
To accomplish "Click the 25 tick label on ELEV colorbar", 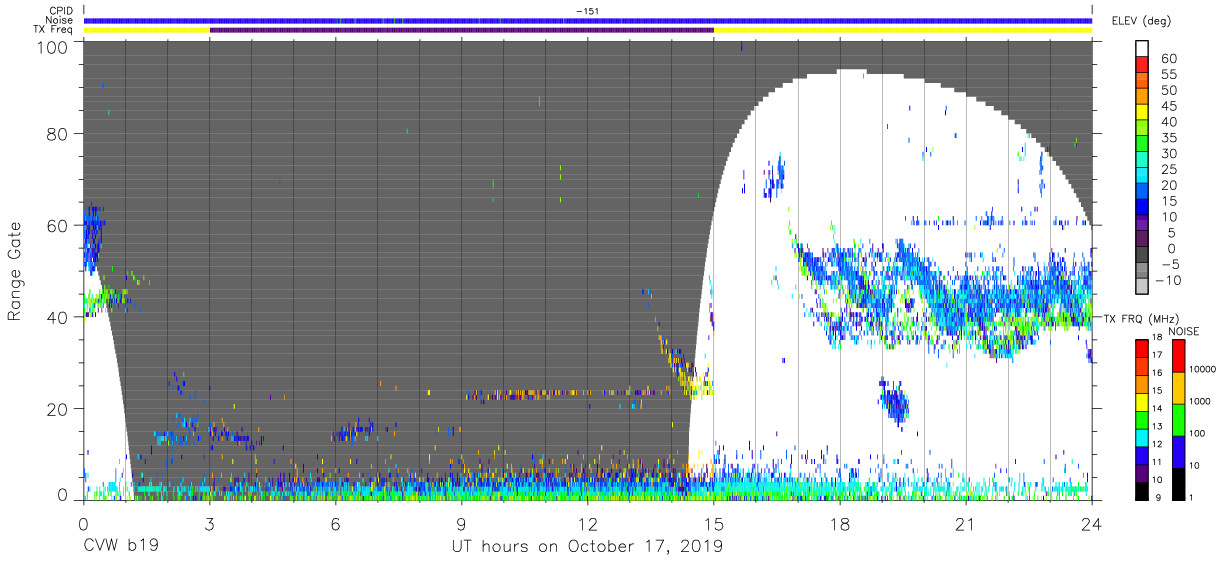I will point(1168,169).
